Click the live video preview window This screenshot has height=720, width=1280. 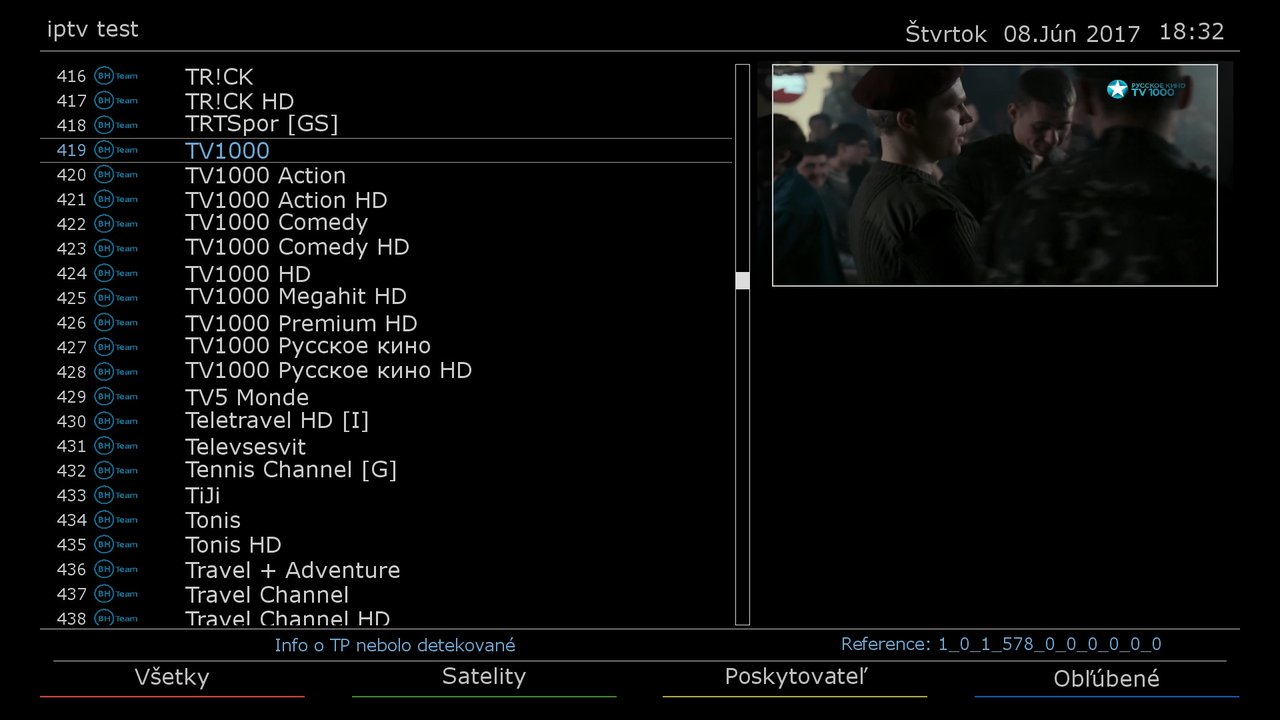coord(995,175)
